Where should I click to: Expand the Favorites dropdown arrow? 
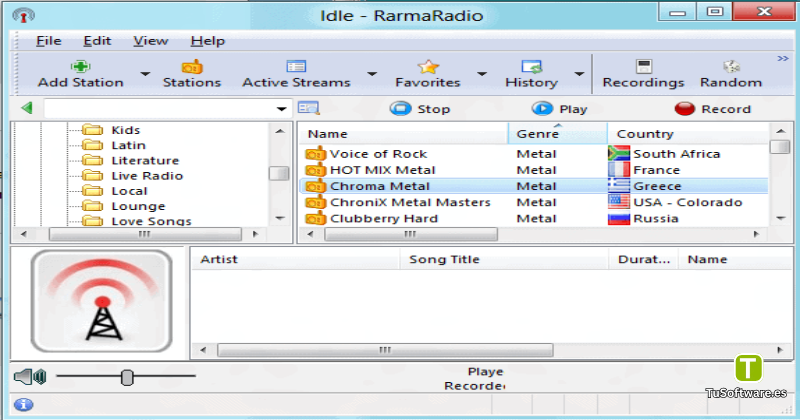(482, 75)
